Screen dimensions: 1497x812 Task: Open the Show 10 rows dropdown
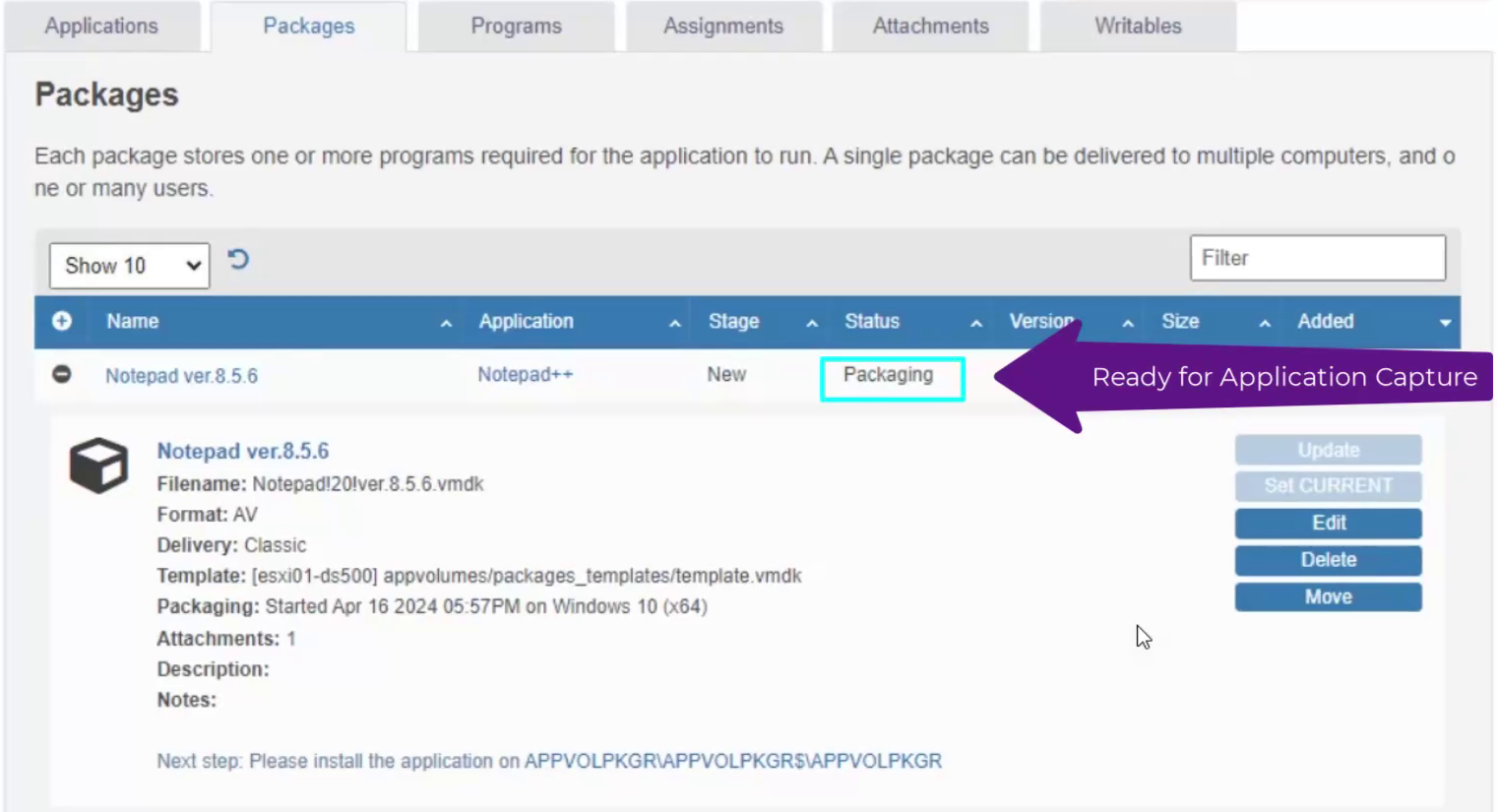130,266
